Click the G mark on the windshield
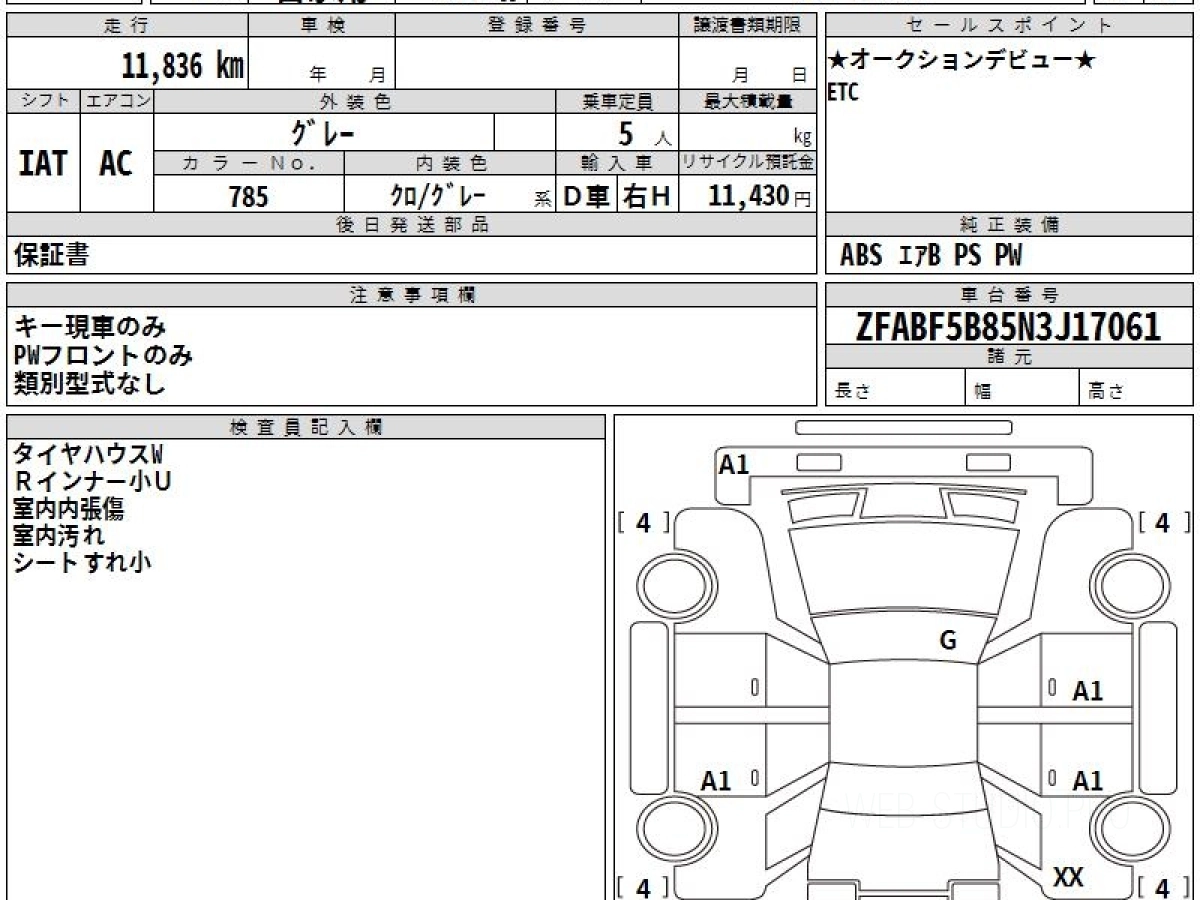Viewport: 1200px width, 900px height. [x=947, y=641]
